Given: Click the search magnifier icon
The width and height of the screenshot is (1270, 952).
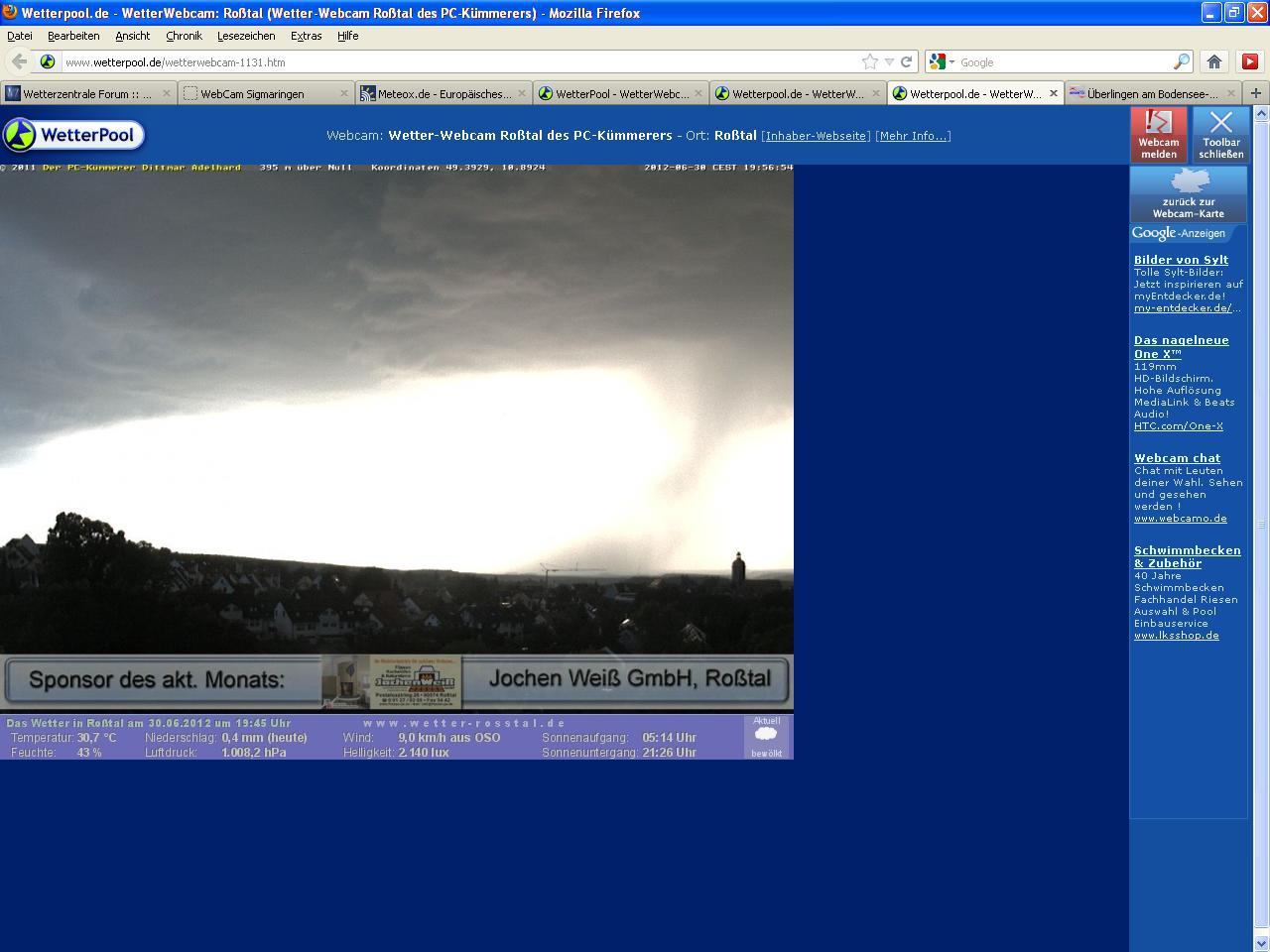Looking at the screenshot, I should 1181,61.
